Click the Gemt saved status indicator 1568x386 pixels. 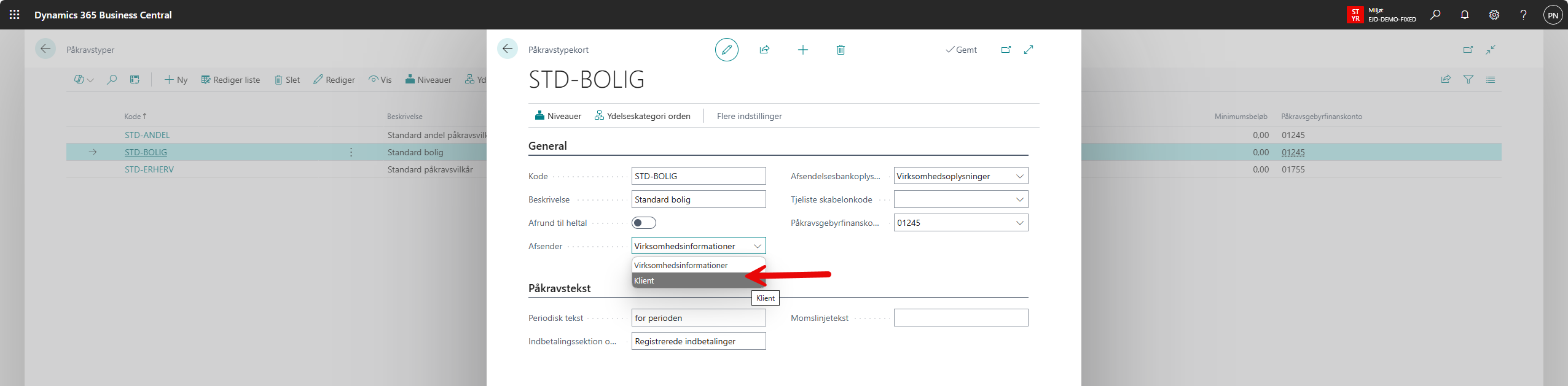(961, 50)
